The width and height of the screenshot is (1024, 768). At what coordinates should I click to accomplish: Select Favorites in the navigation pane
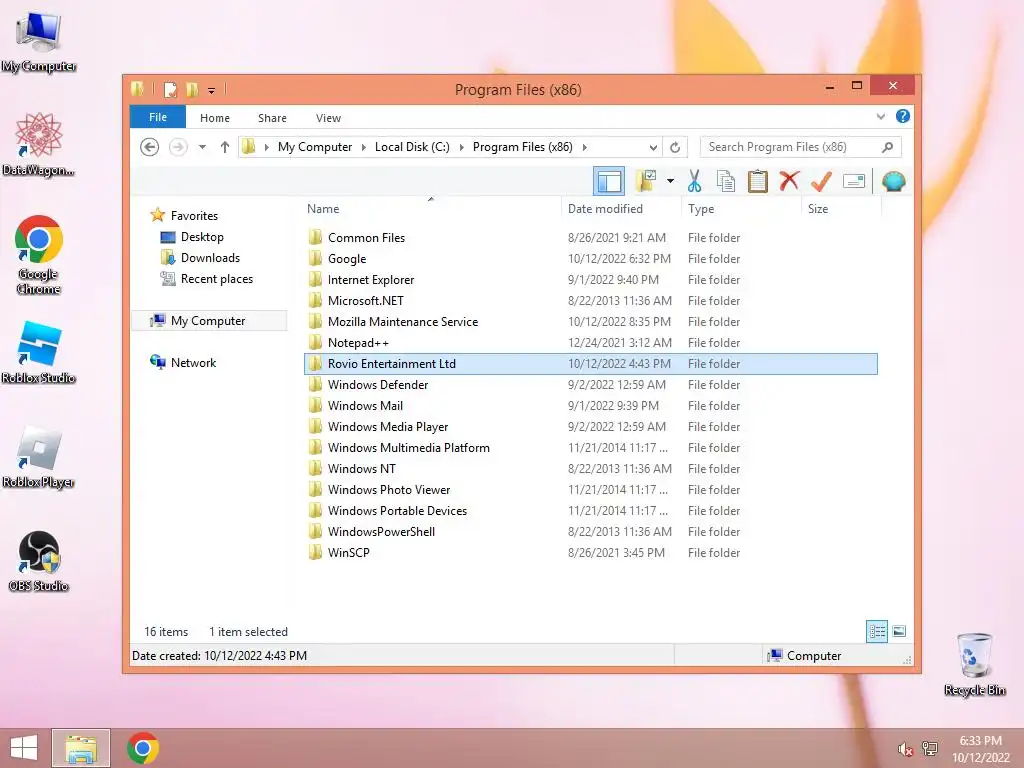[194, 216]
